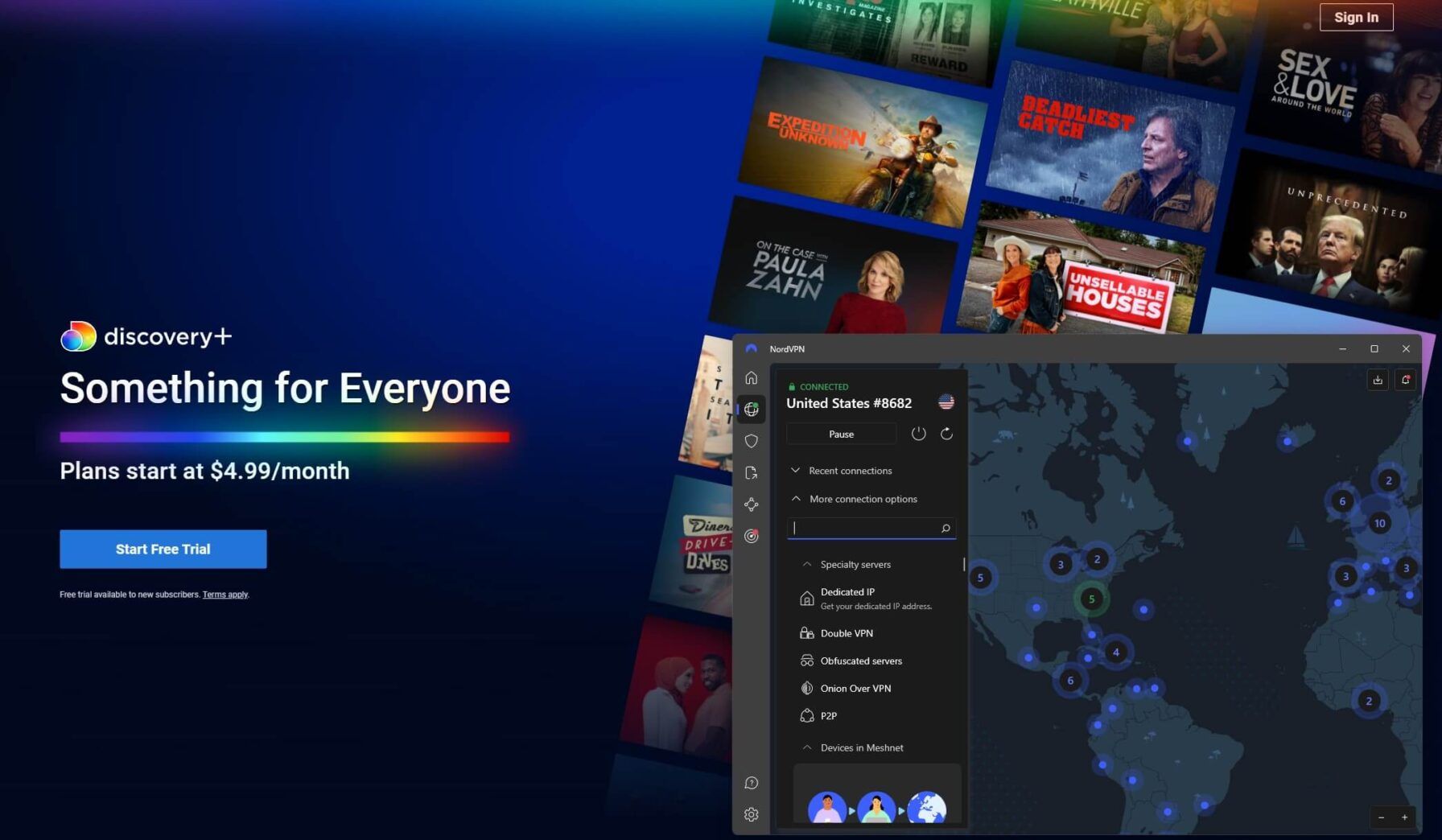Select Double VPN specialty server
Screen dimensions: 1442x840
point(847,633)
